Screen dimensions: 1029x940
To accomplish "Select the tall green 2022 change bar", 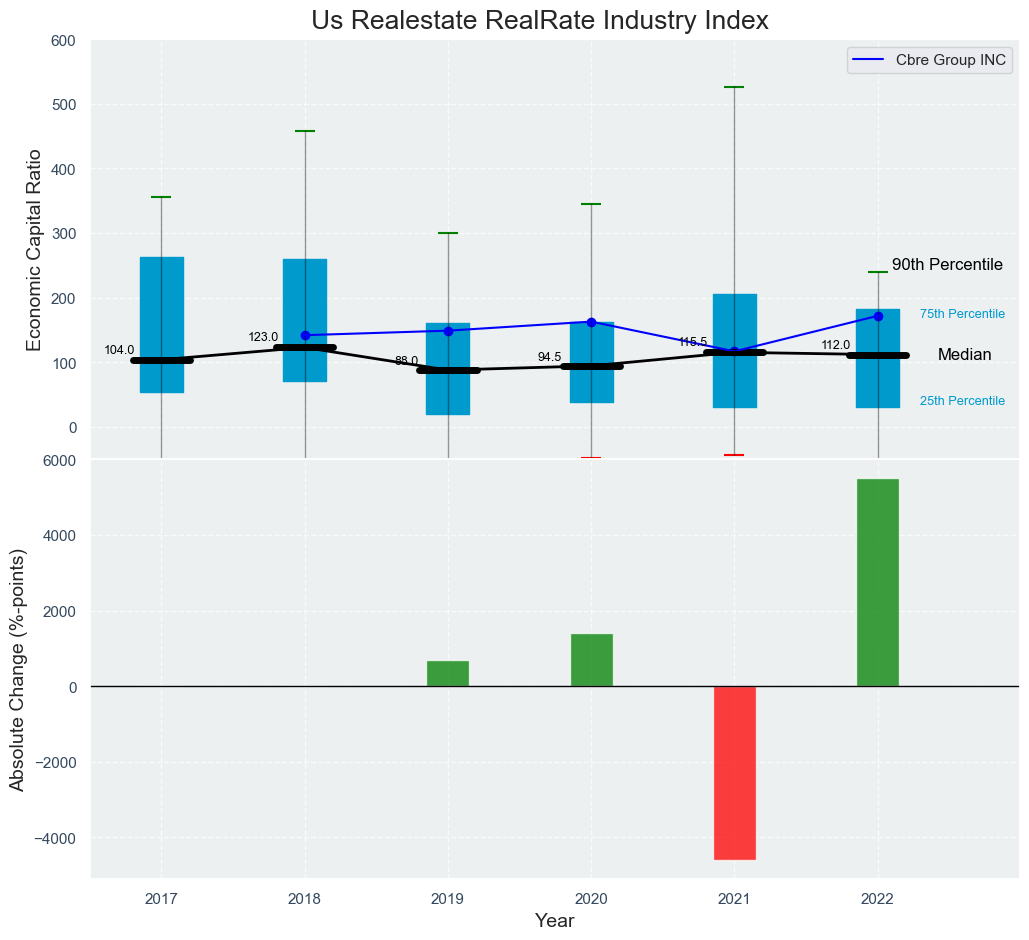I will (878, 582).
